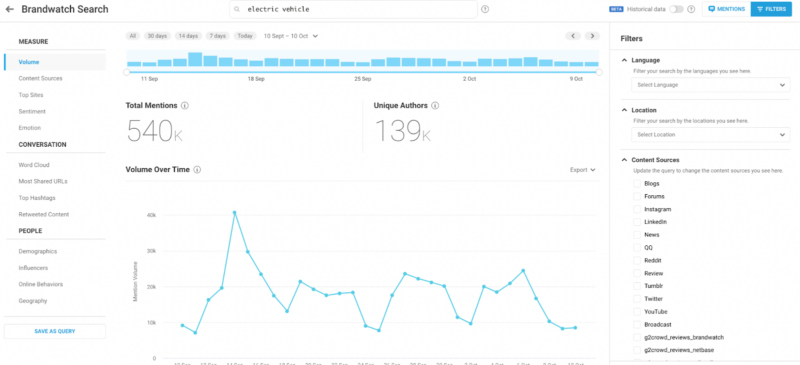
Task: Check the Tumblr content source
Action: point(637,286)
